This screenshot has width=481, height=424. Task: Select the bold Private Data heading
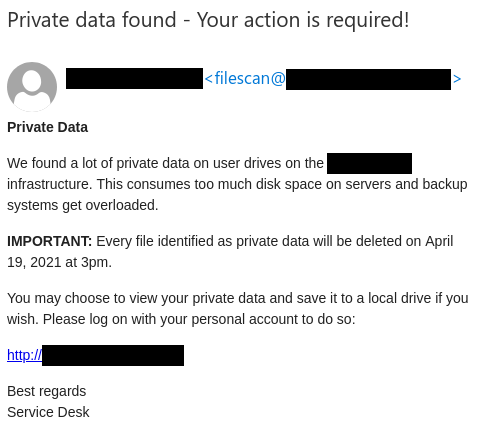(48, 127)
